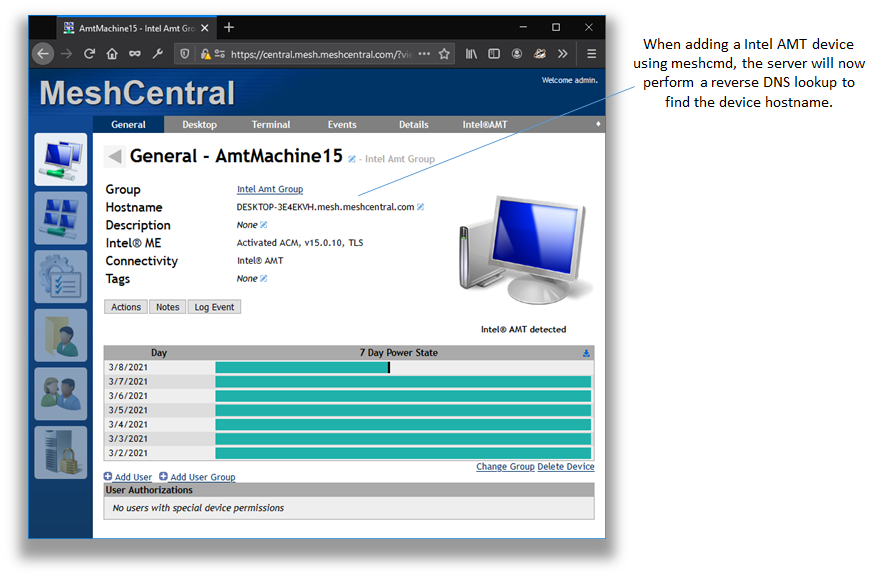Viewport: 880px width, 578px height.
Task: Click the Delete Device link
Action: [x=566, y=466]
